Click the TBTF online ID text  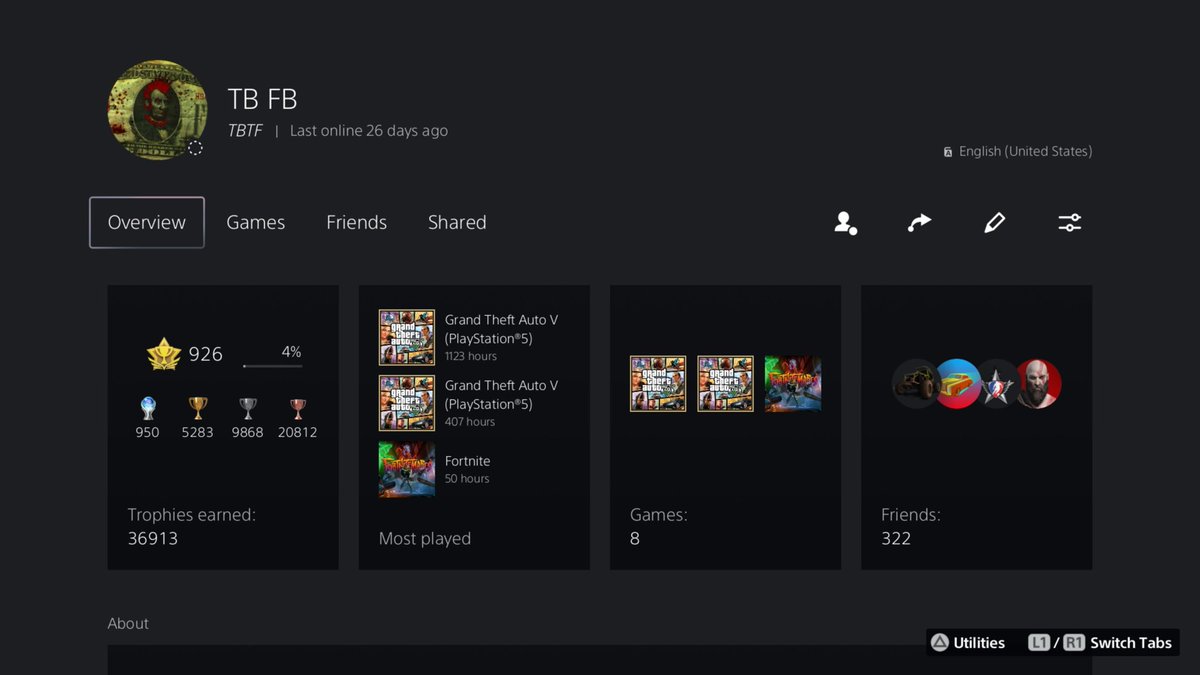pyautogui.click(x=245, y=131)
